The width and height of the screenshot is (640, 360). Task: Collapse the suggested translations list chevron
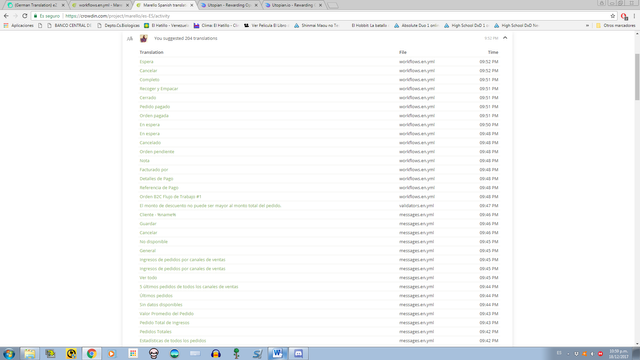[x=505, y=38]
